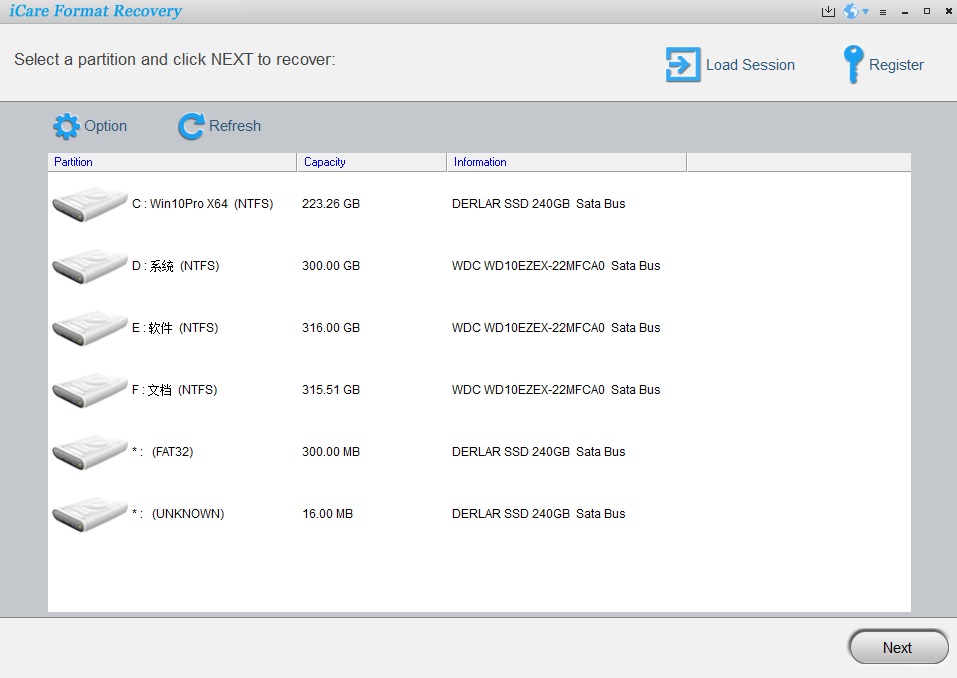The width and height of the screenshot is (957, 678).
Task: Sort by Partition column header
Action: pos(172,162)
